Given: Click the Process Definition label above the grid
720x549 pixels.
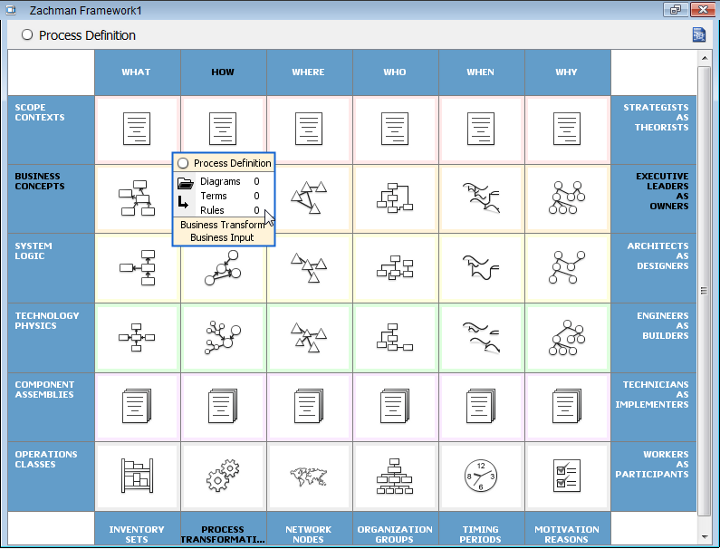Looking at the screenshot, I should [x=87, y=35].
